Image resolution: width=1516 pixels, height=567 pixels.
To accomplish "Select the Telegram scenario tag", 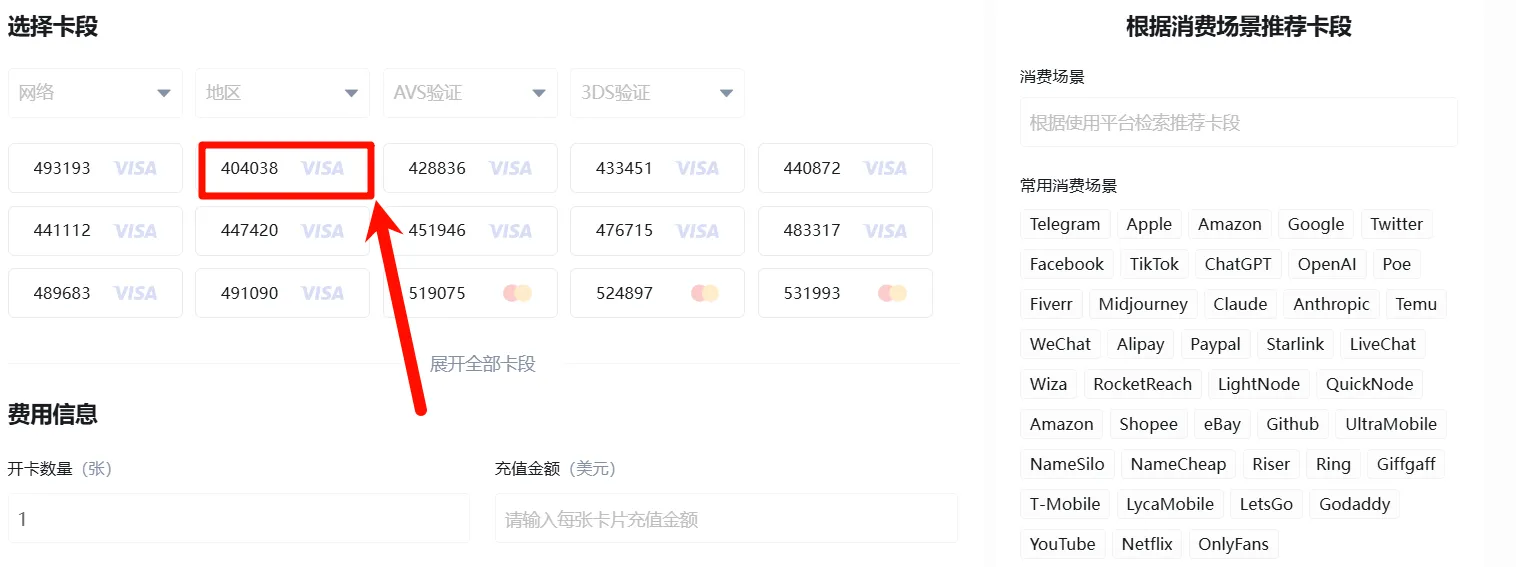I will (x=1065, y=224).
